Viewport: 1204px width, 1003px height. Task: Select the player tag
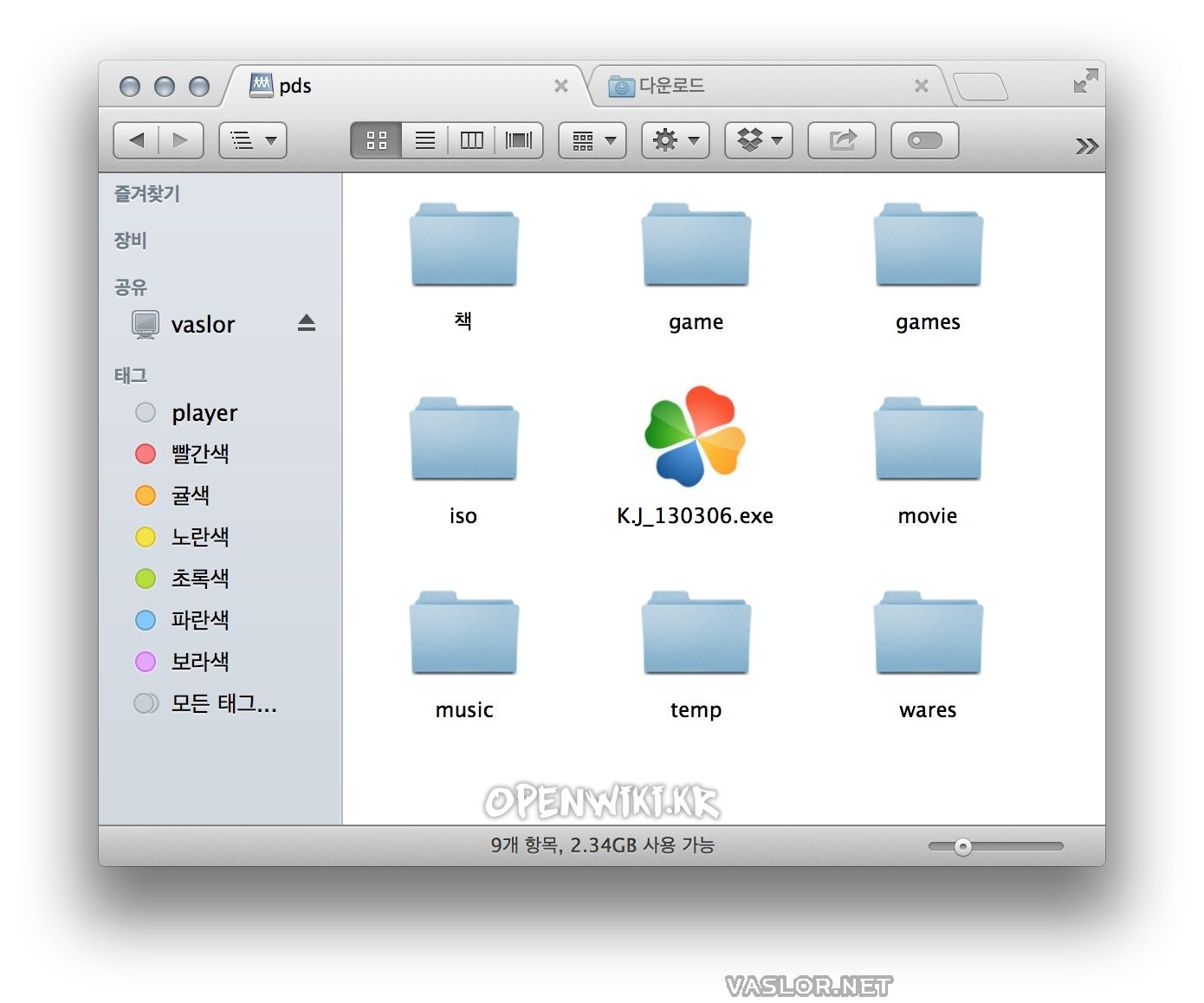click(x=220, y=412)
